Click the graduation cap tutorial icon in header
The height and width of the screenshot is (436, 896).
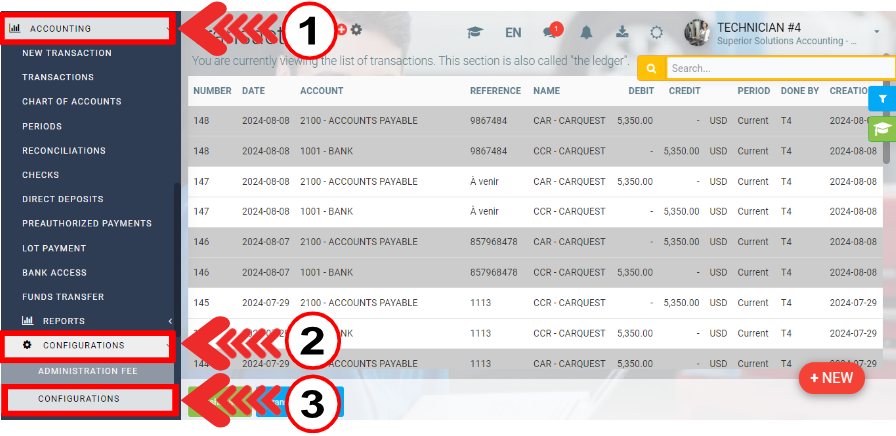coord(475,32)
